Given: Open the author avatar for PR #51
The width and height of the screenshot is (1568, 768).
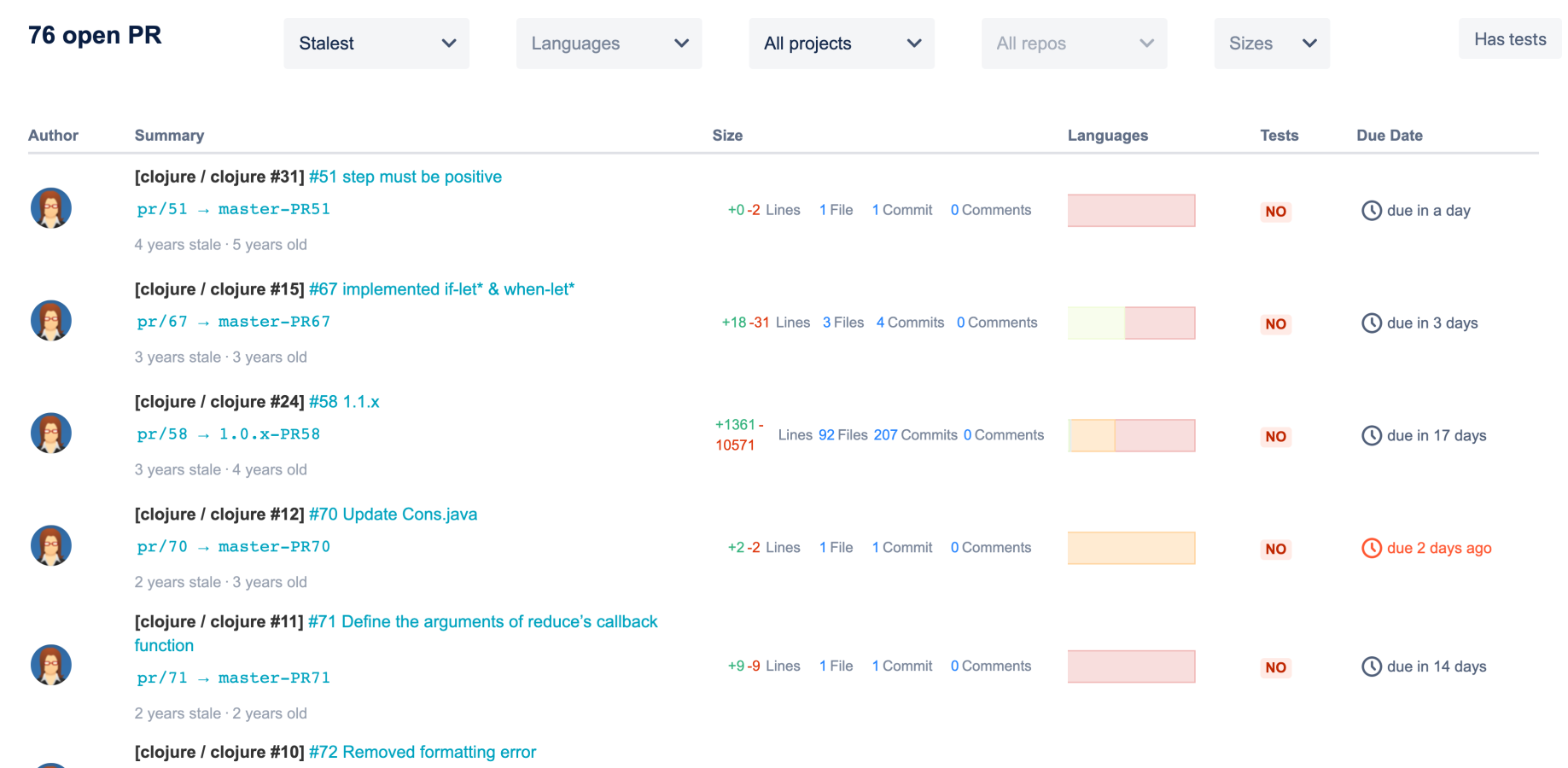Looking at the screenshot, I should point(50,207).
